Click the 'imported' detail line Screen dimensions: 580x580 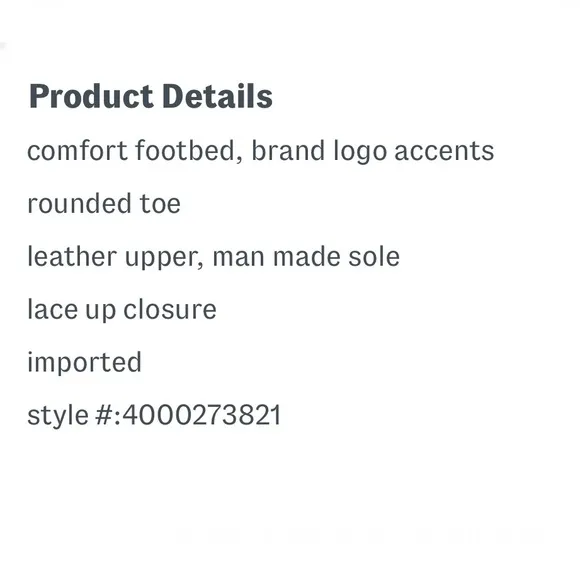click(x=85, y=362)
